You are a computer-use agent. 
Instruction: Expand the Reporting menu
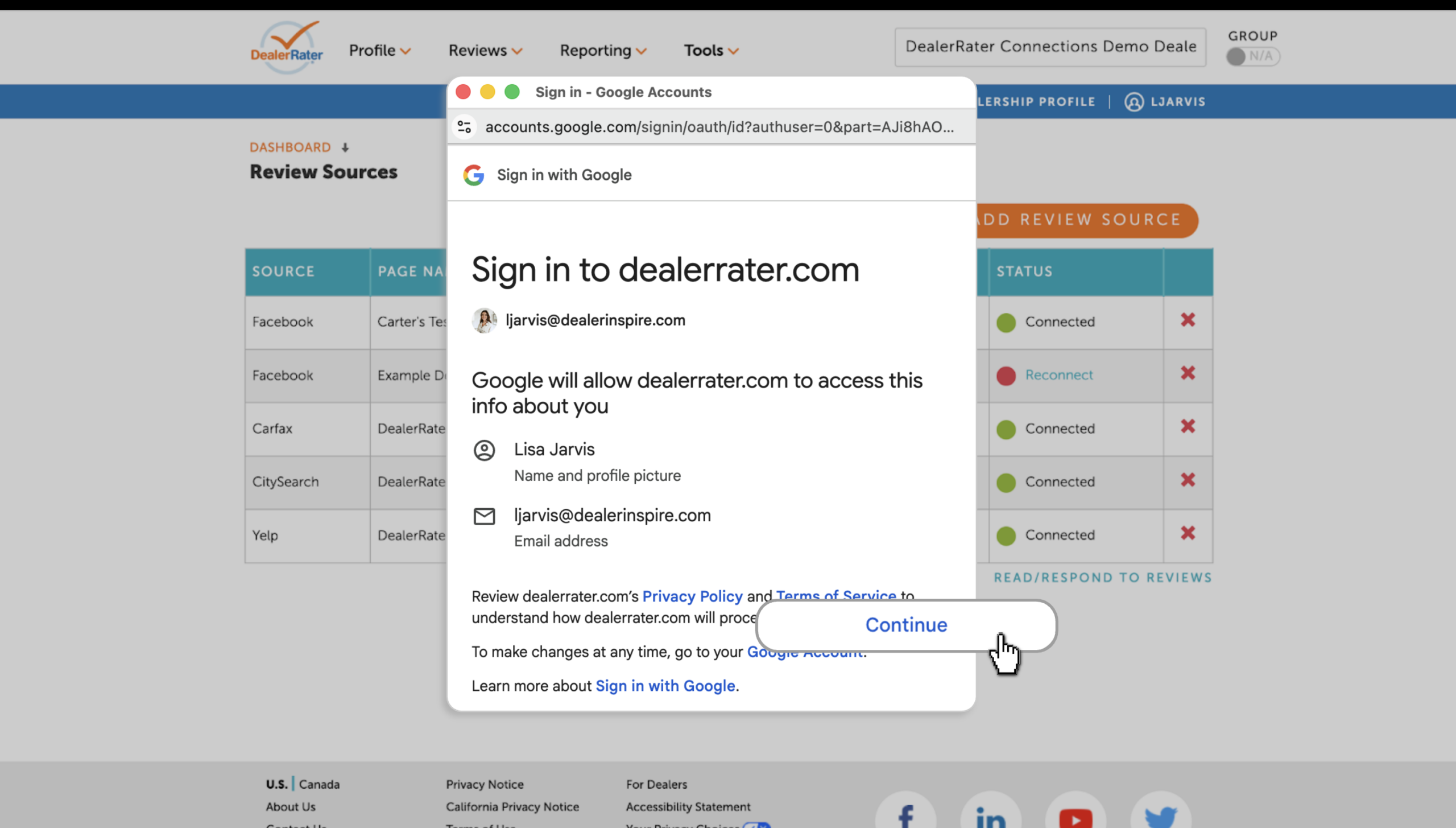pos(603,50)
